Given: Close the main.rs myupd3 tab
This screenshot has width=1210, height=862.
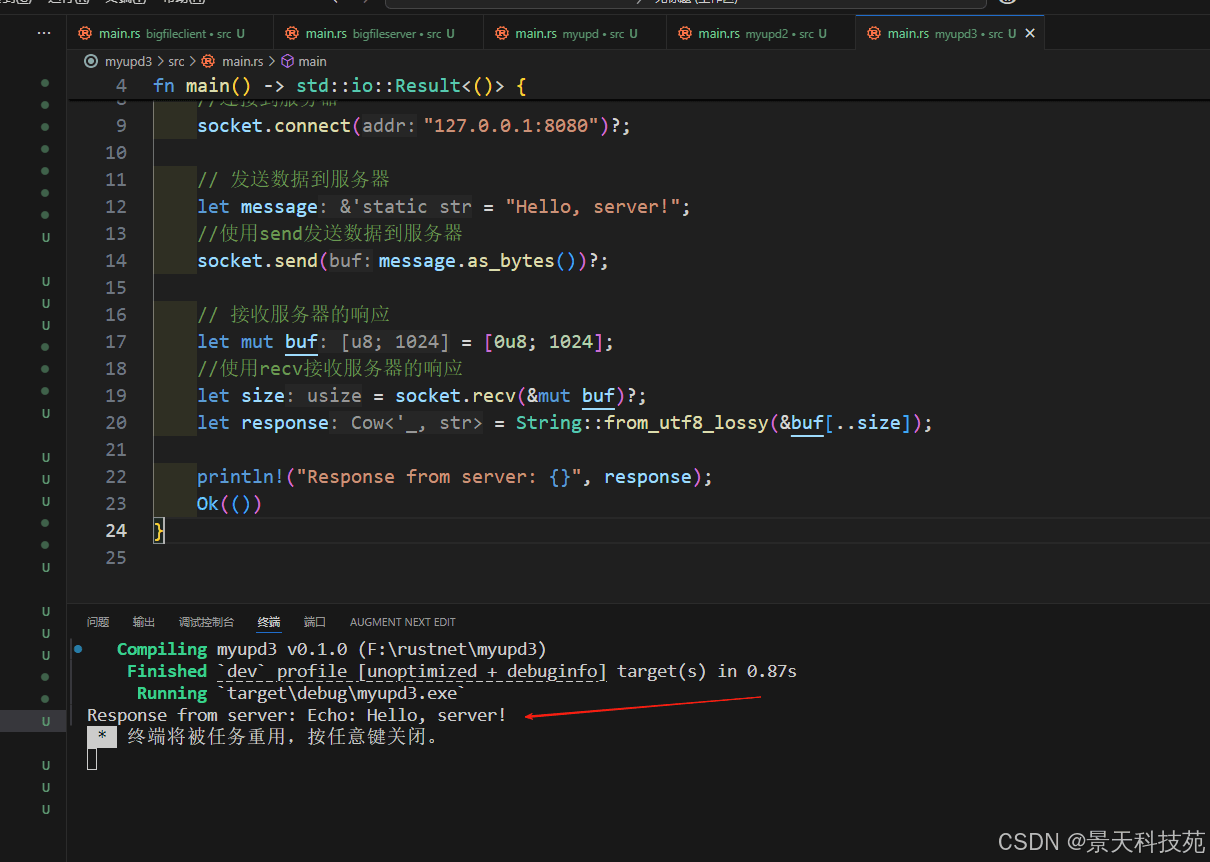Looking at the screenshot, I should 1030,34.
